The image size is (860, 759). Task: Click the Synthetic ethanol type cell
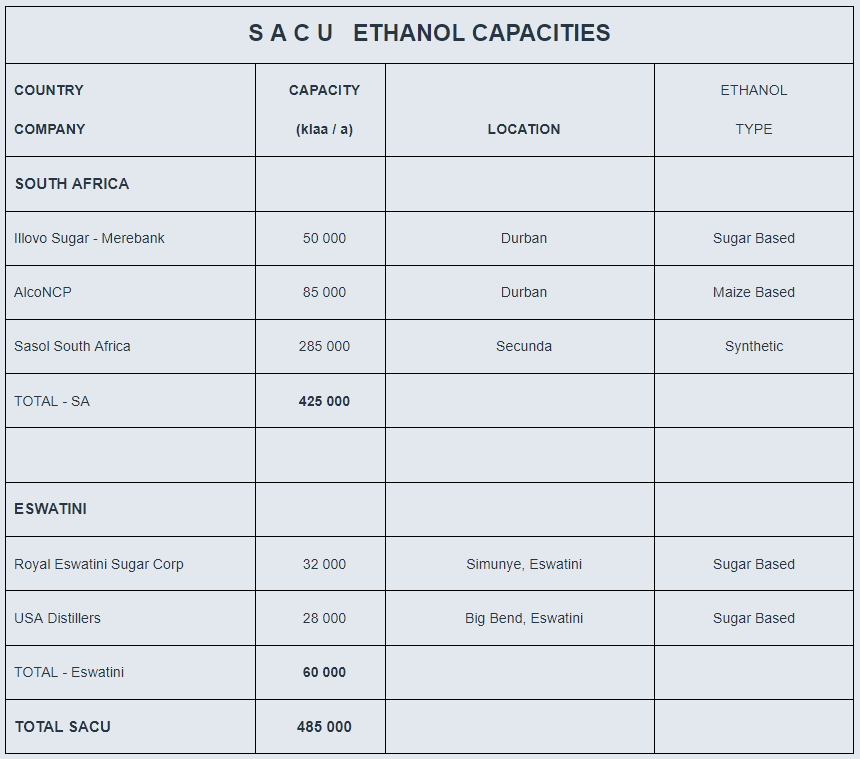(754, 347)
